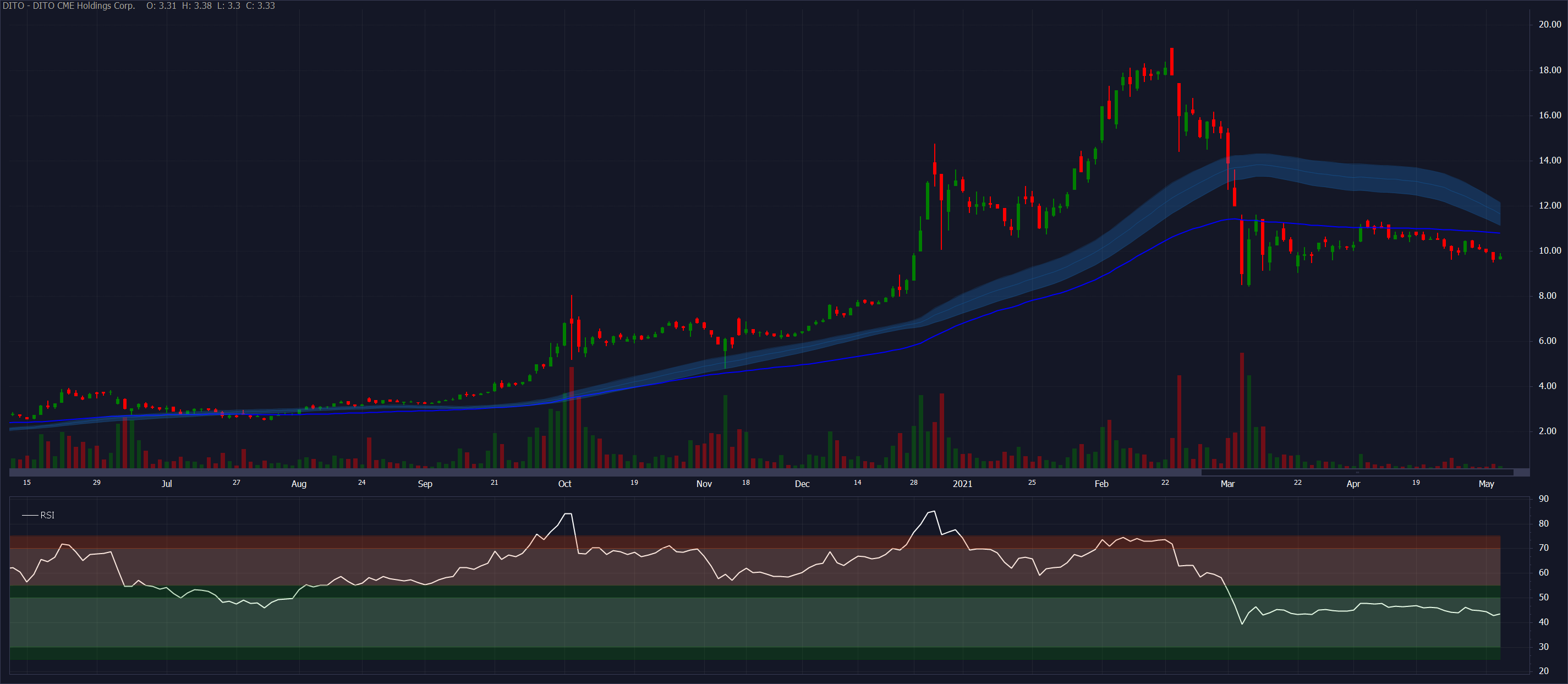
Task: Click the RSI legend line icon
Action: (30, 515)
